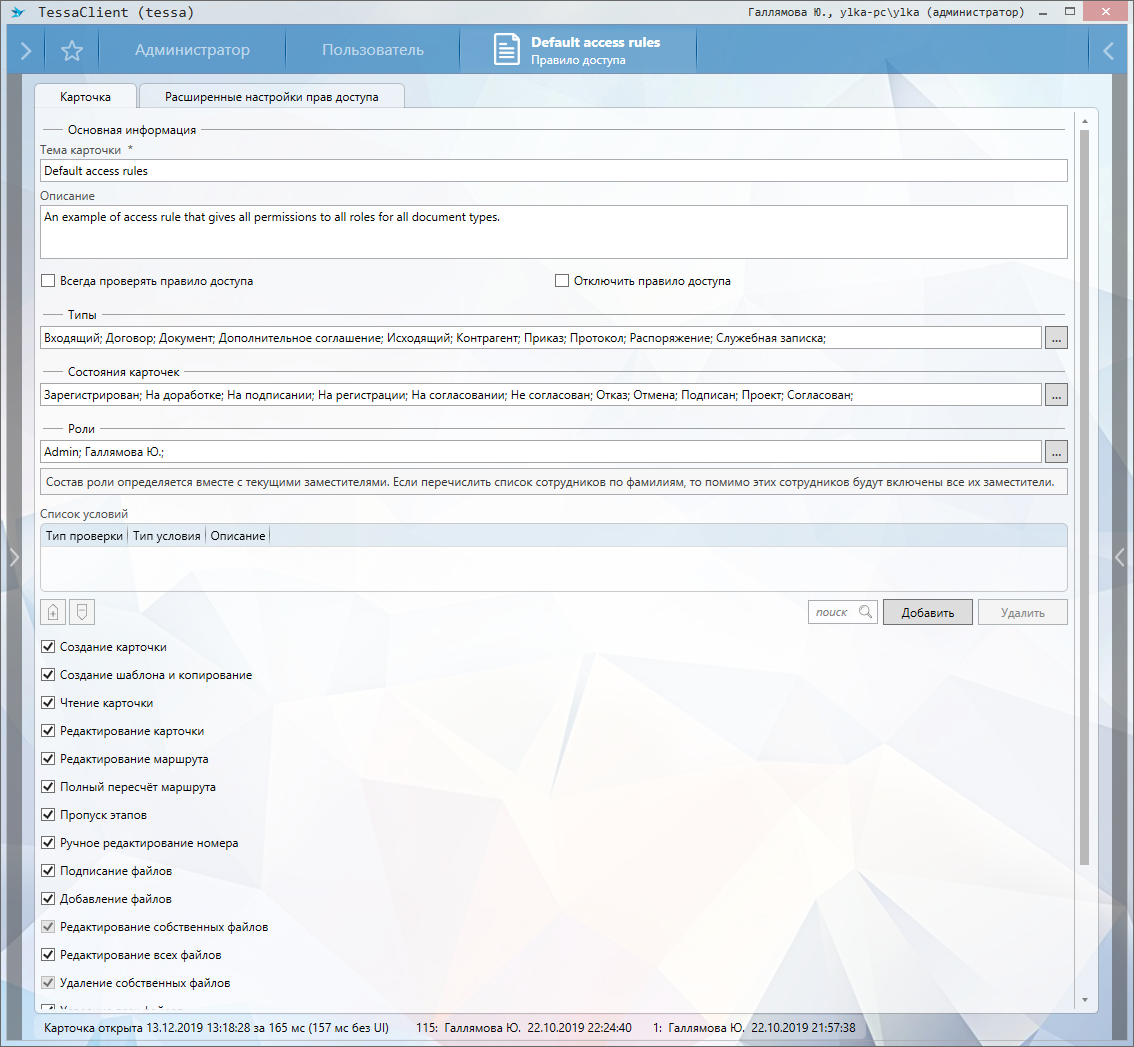This screenshot has width=1134, height=1047.
Task: Open the Состояния карточек ellipsis button
Action: pyautogui.click(x=1056, y=395)
